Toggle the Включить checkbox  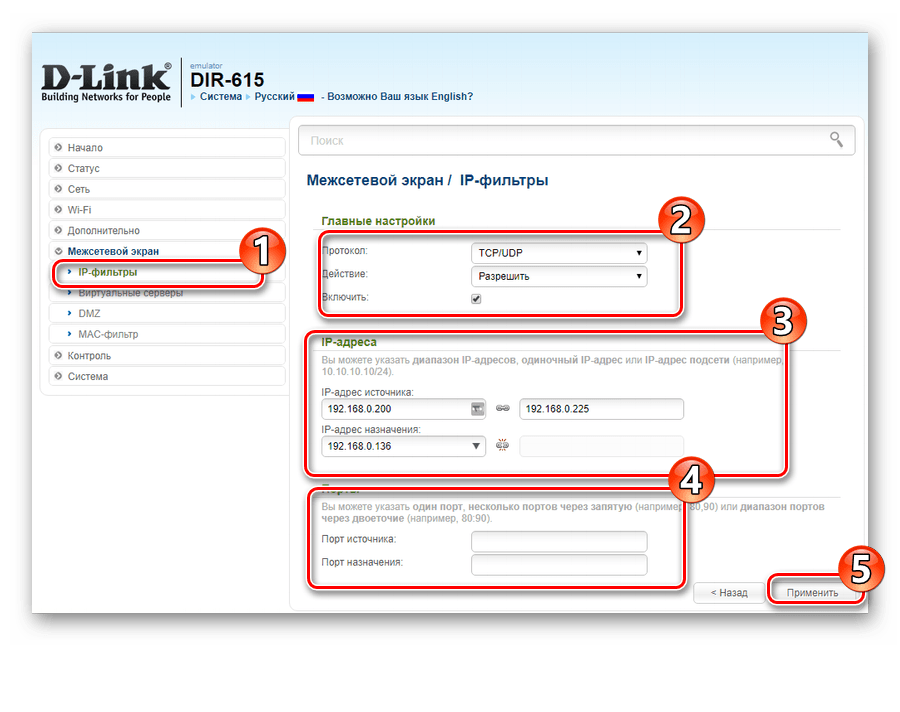coord(476,299)
